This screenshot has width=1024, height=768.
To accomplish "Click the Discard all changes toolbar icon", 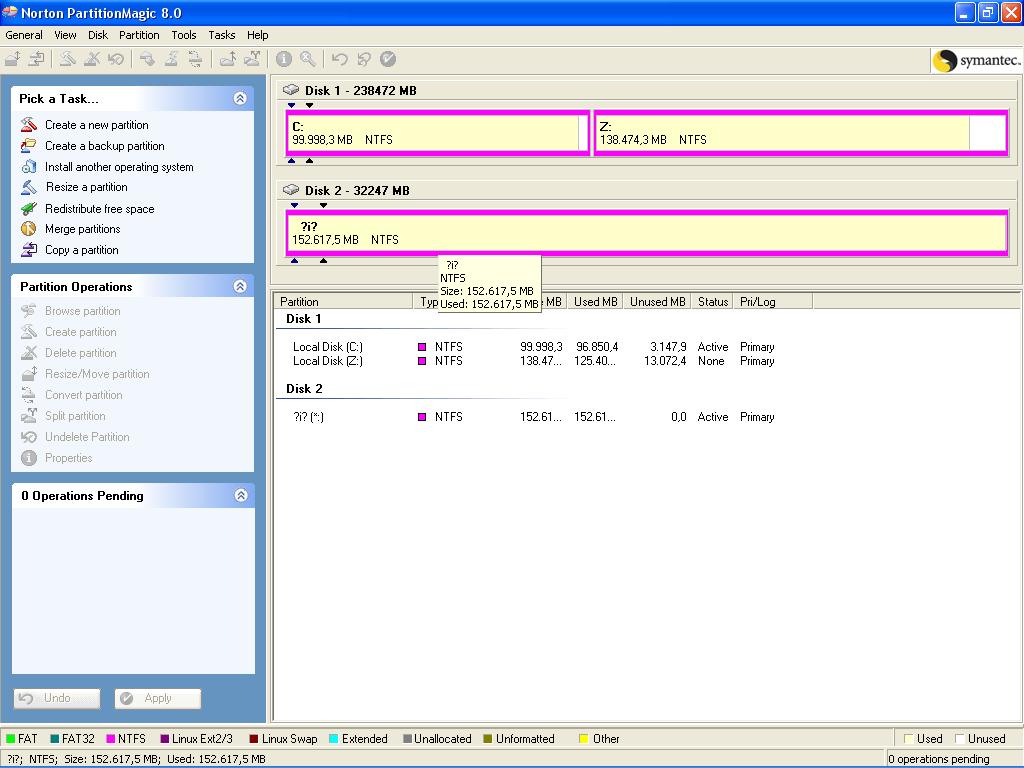I will coord(363,59).
